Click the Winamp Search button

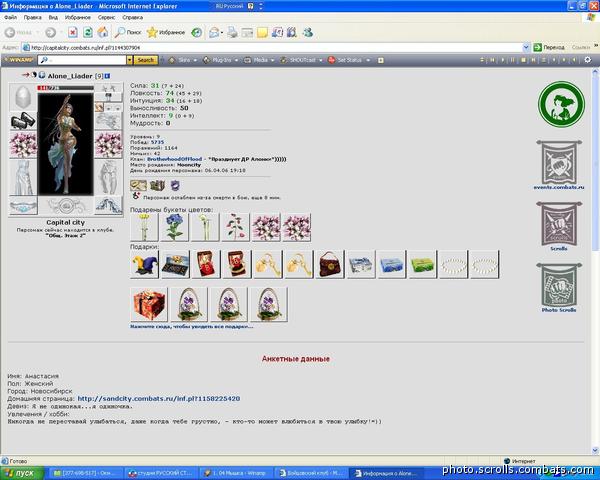pos(145,60)
